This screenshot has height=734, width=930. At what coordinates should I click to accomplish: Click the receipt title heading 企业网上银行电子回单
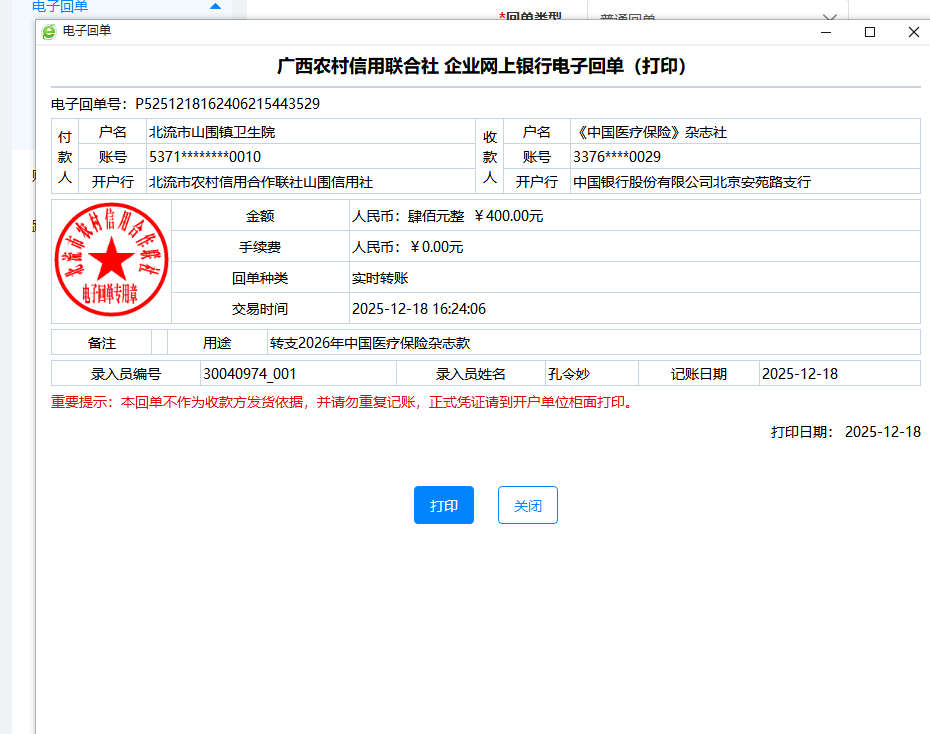click(481, 67)
